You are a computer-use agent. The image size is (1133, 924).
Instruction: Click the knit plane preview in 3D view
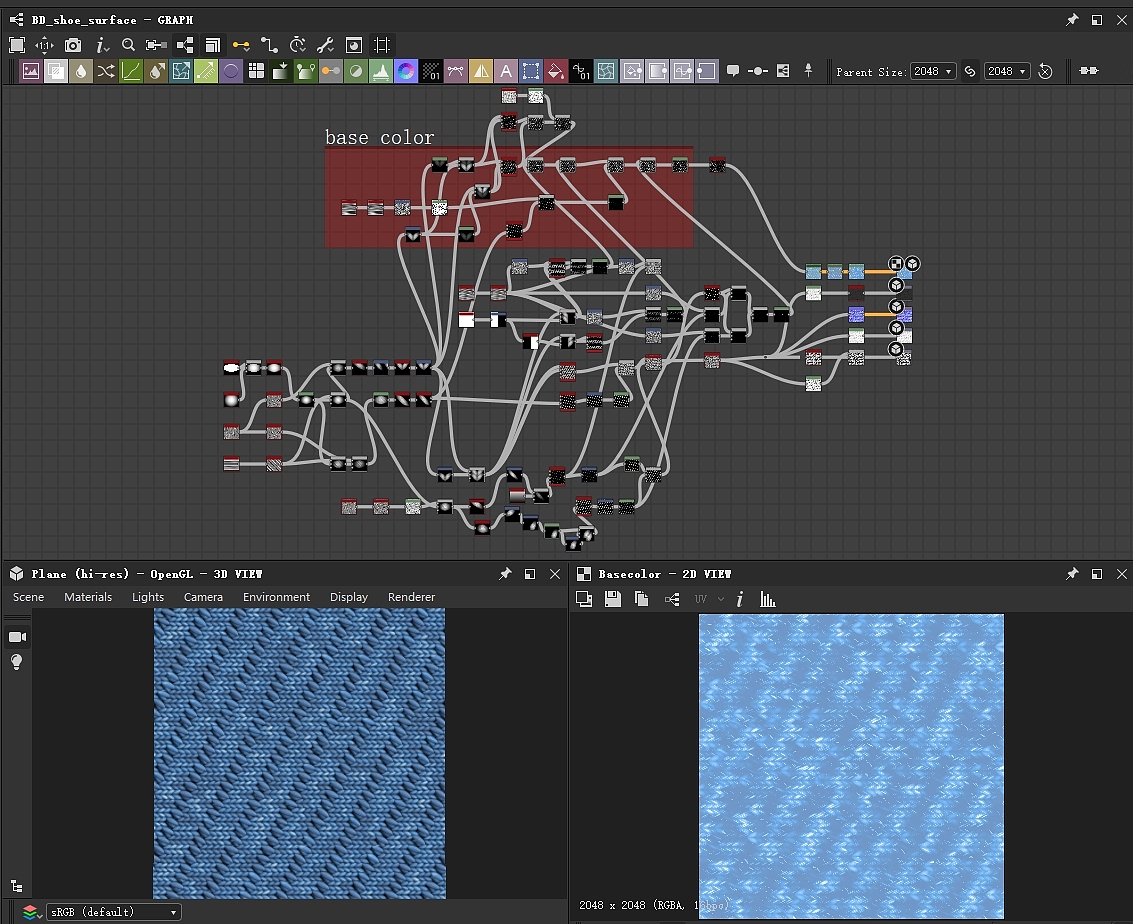[x=299, y=754]
